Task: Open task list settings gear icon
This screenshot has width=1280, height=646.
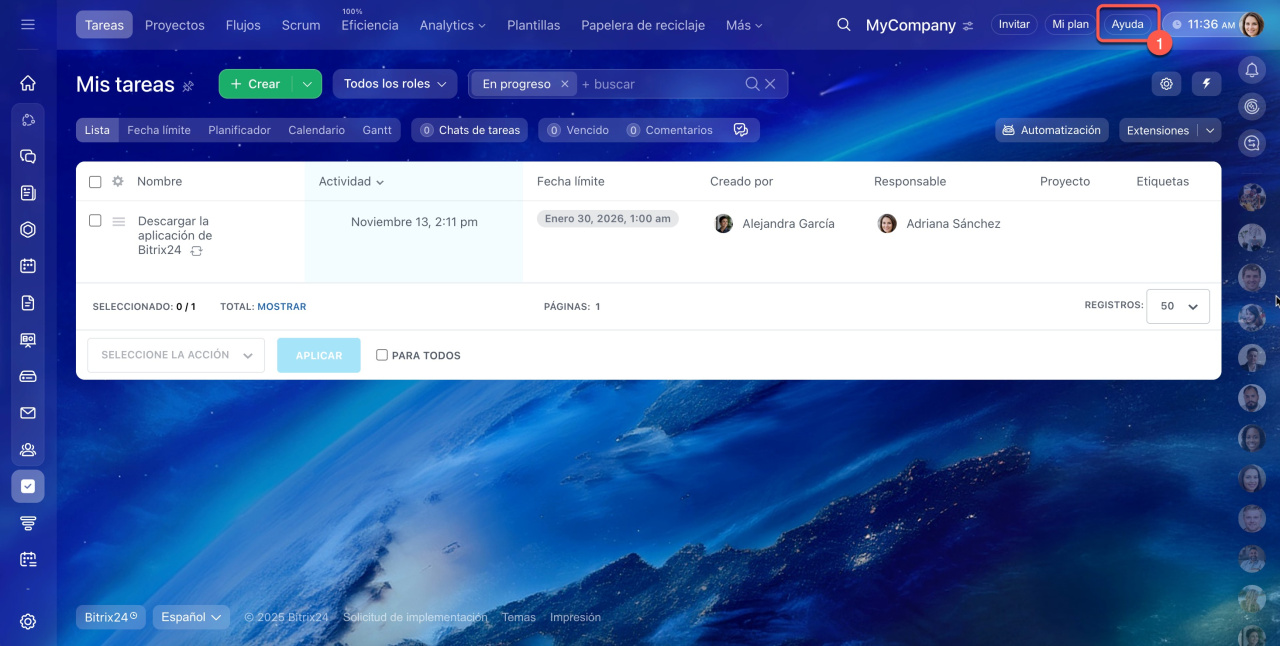Action: (x=1166, y=85)
